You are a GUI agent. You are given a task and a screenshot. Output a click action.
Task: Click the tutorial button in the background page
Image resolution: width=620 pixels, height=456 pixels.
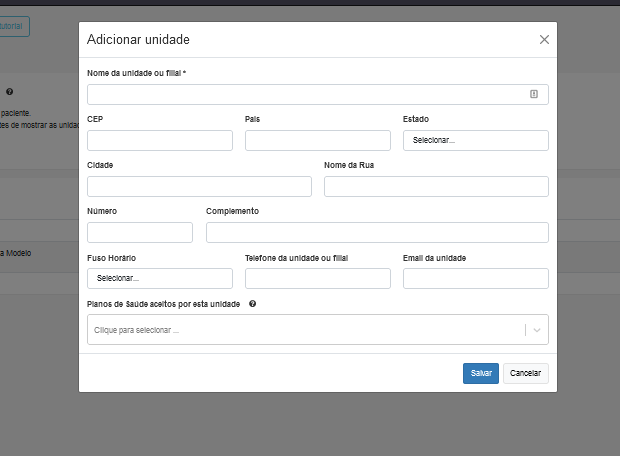click(14, 26)
